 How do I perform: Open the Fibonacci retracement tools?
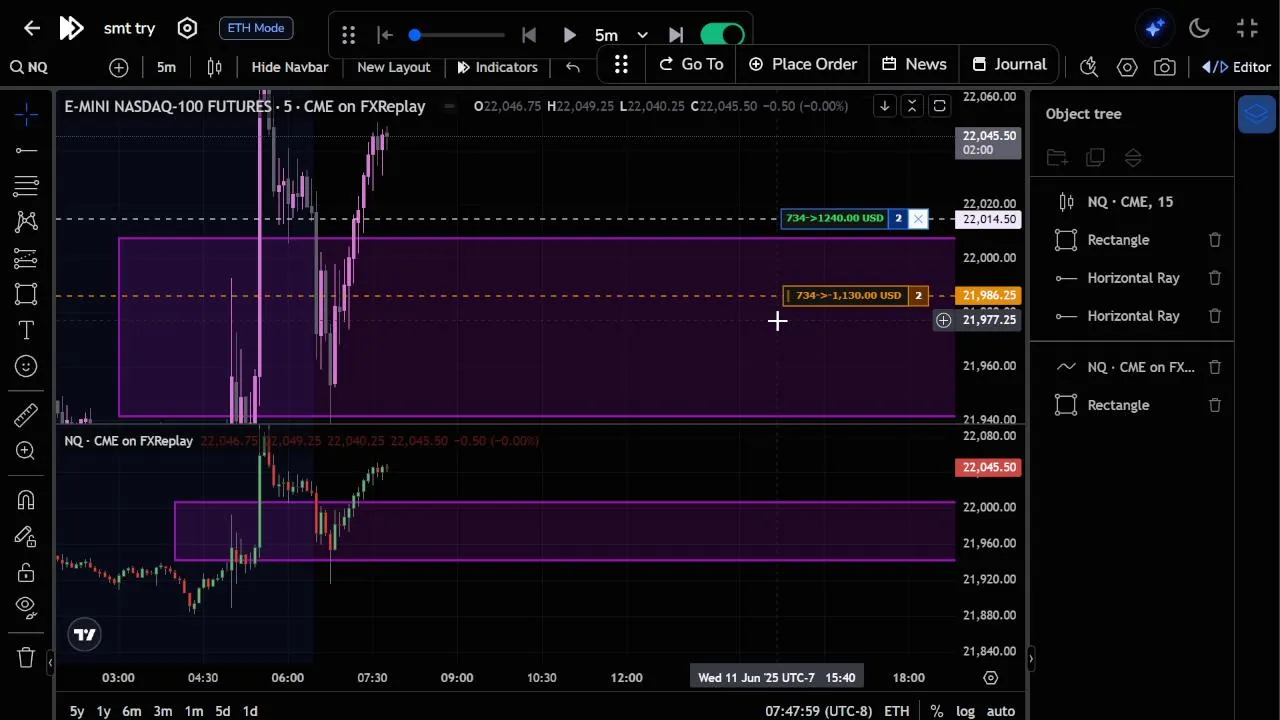click(26, 186)
